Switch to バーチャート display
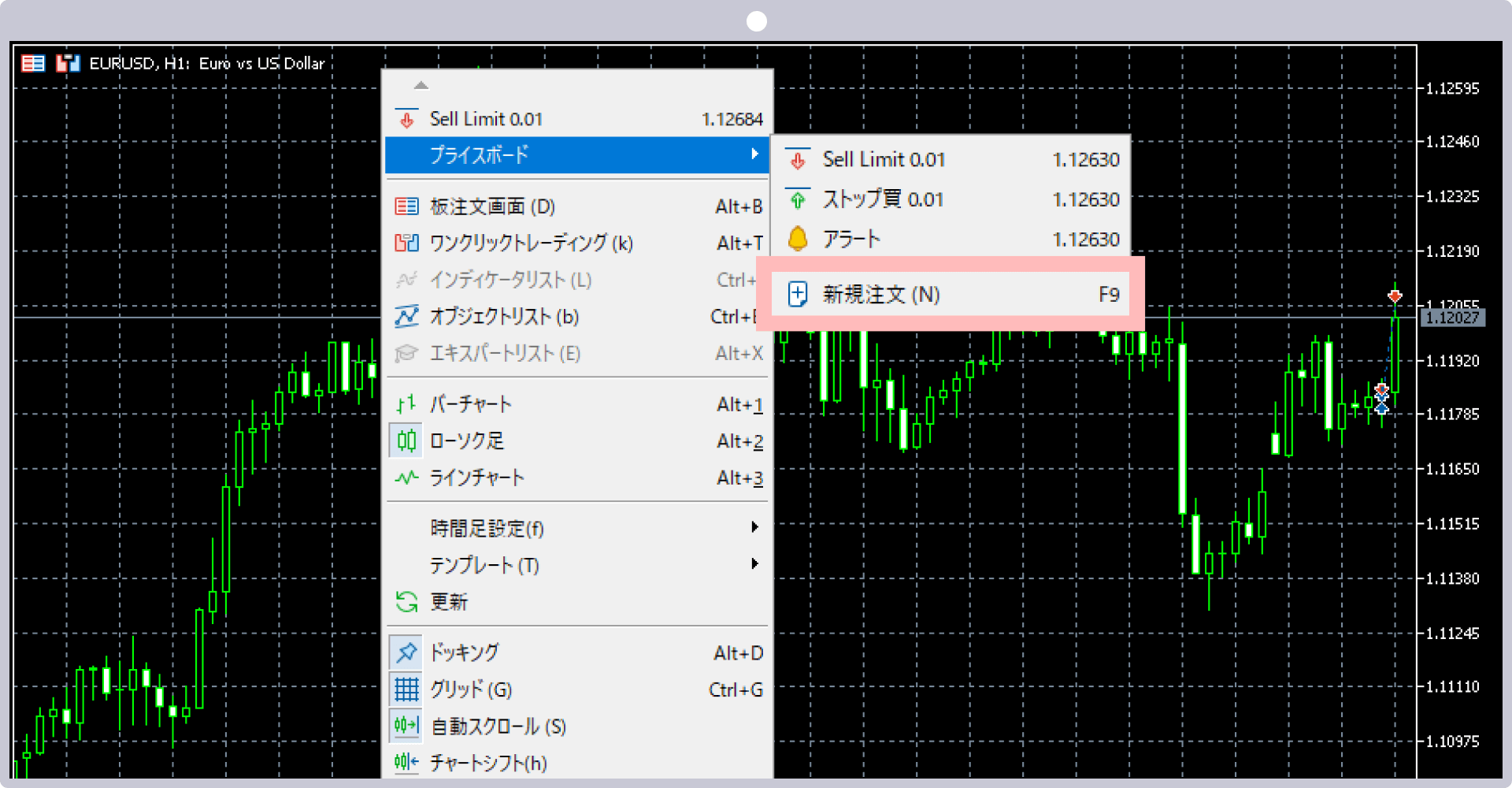Screen dimensions: 1512x788 tap(577, 404)
